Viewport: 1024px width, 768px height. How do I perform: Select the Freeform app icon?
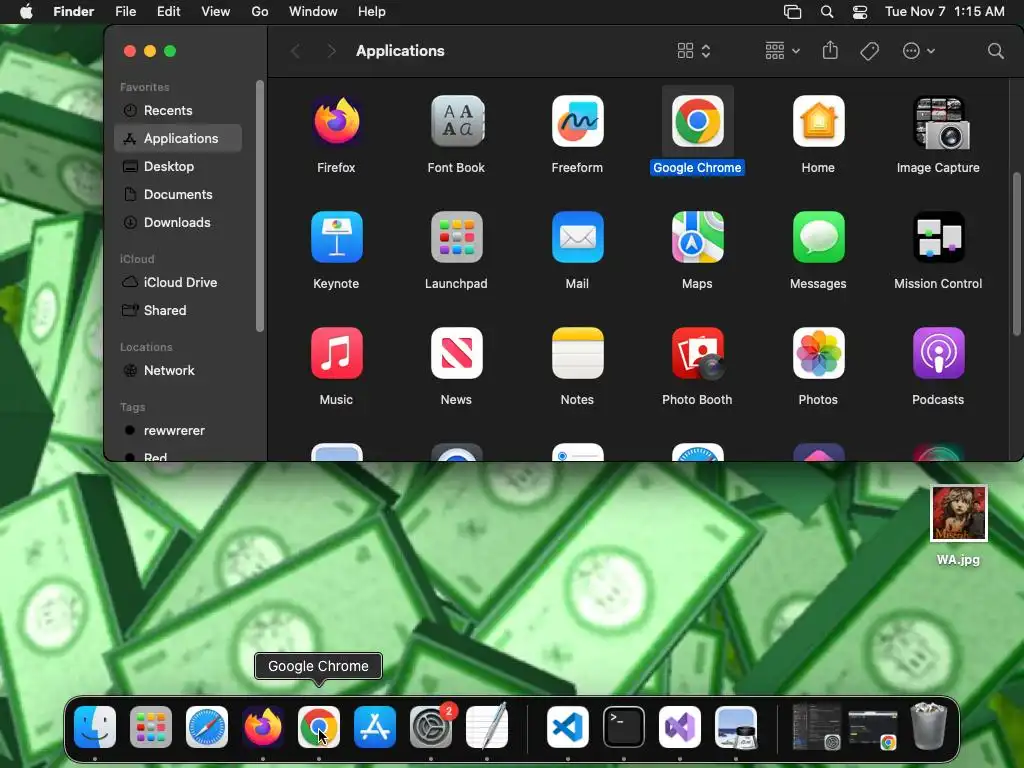(577, 121)
